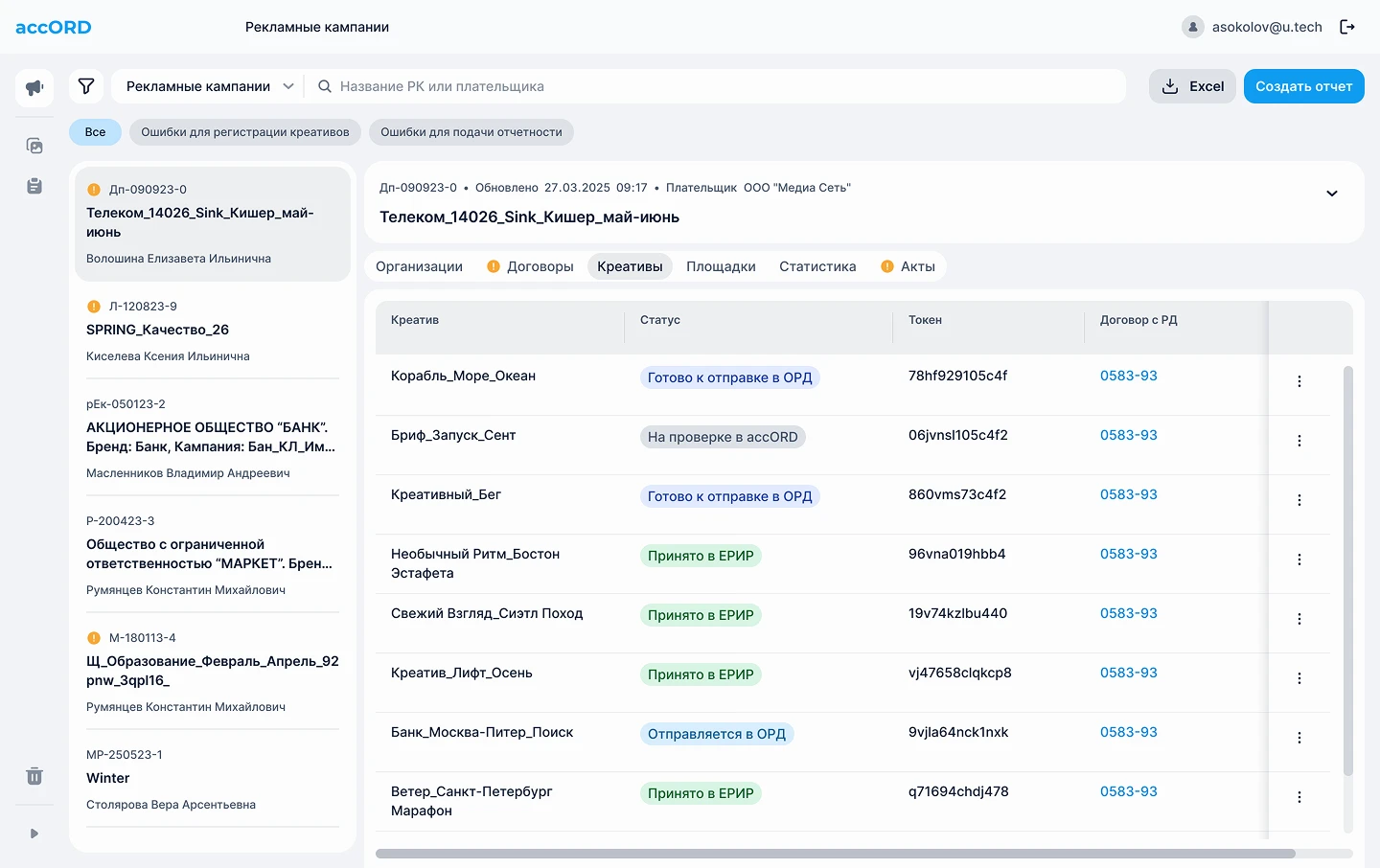Expand the campaign details chevron
The width and height of the screenshot is (1380, 868).
click(1332, 194)
